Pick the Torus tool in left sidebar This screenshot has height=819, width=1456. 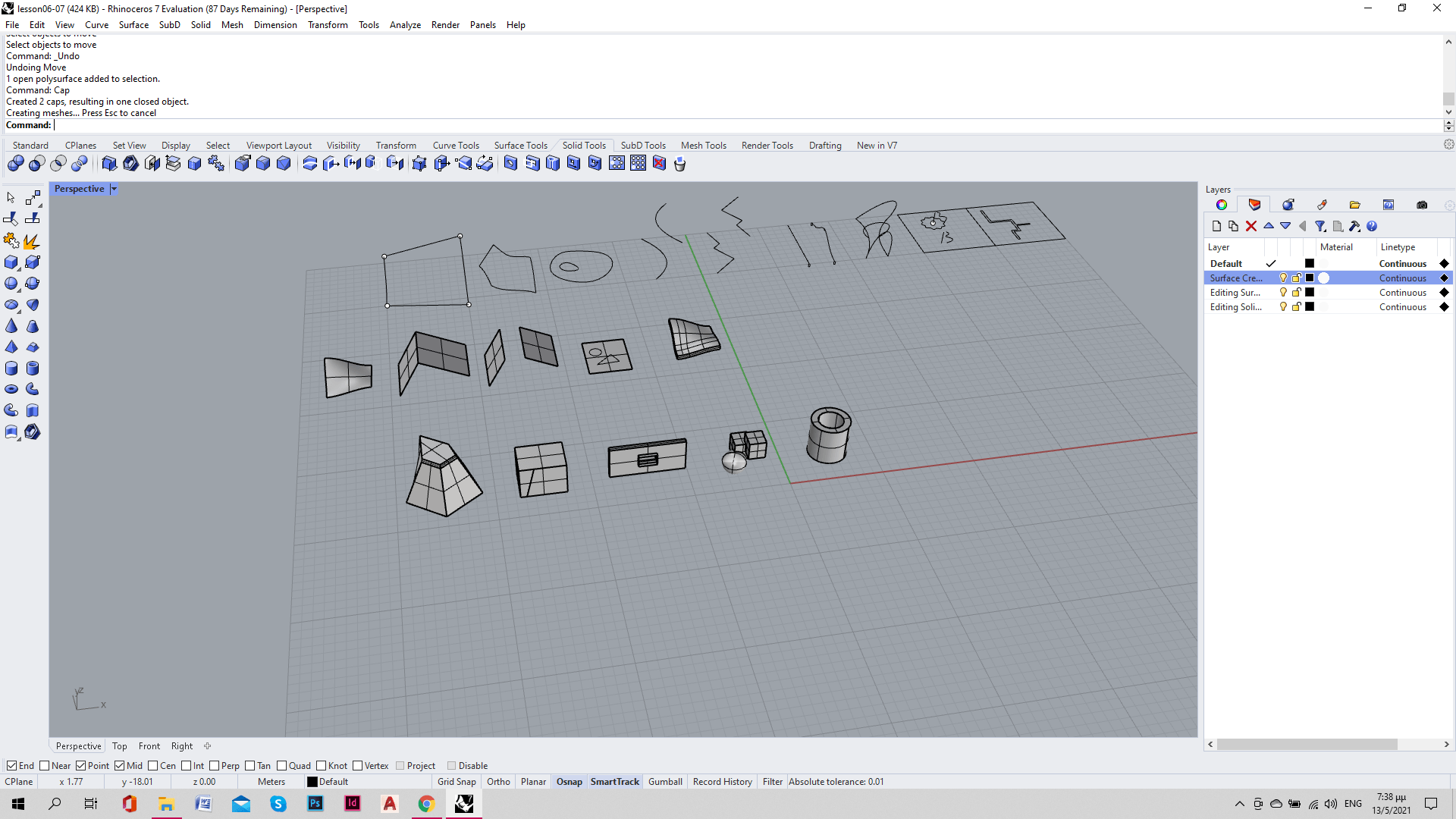click(x=11, y=389)
